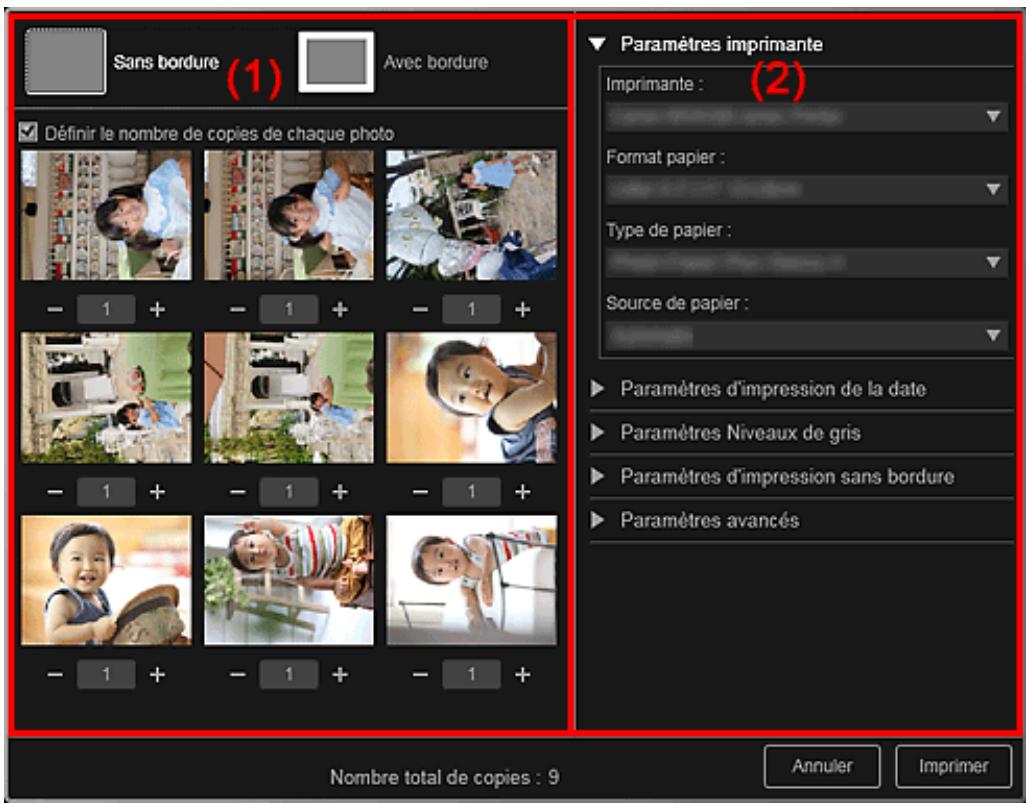Click plus under top-right photo

521,309
